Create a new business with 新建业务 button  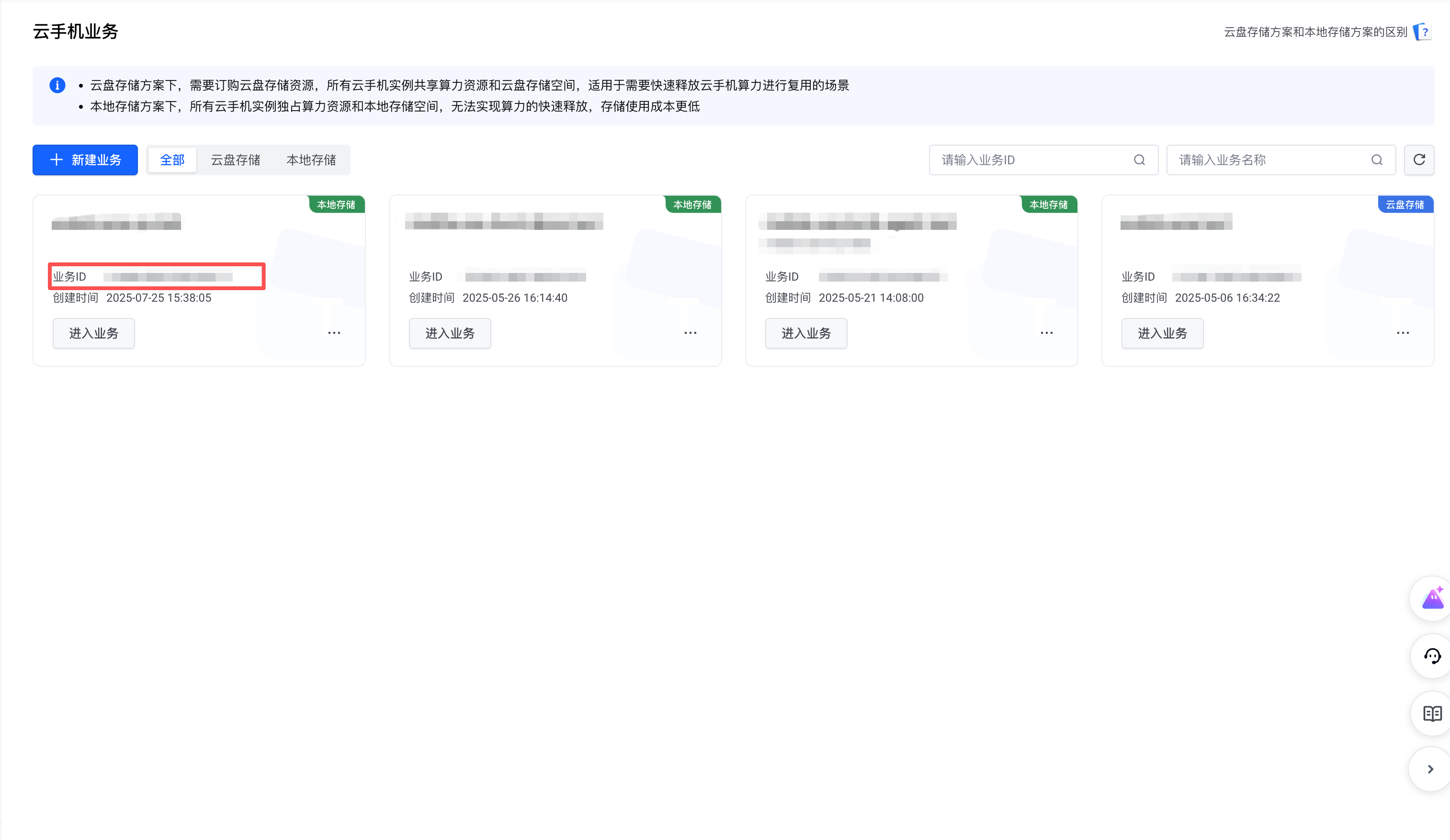coord(85,159)
